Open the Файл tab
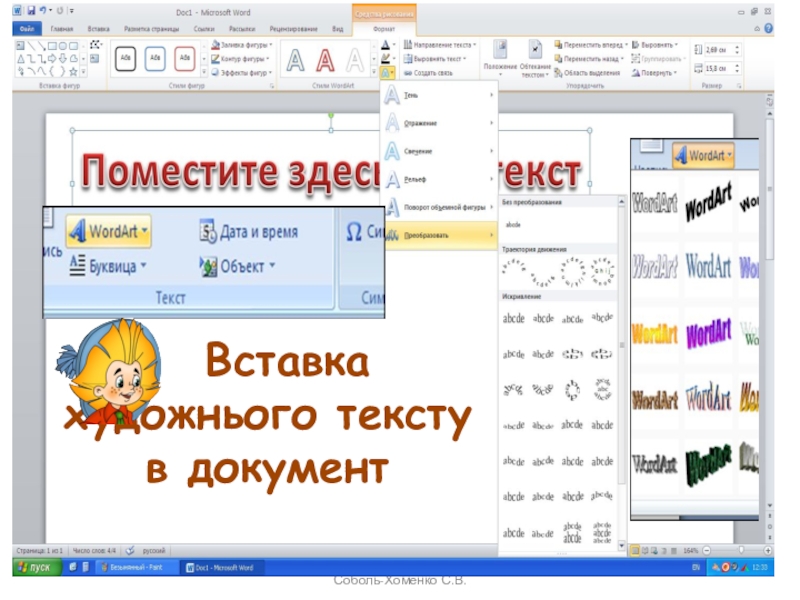The height and width of the screenshot is (600, 800). point(27,29)
